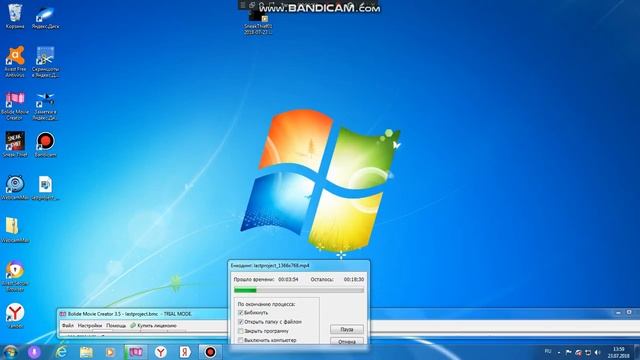640x360 pixels.
Task: Open the Avast icon in the system tray
Action: [578, 352]
